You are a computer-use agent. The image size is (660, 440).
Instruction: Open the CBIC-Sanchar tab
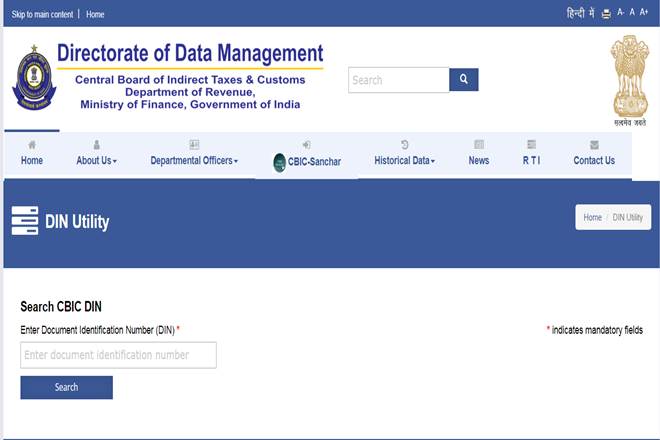[x=306, y=161]
